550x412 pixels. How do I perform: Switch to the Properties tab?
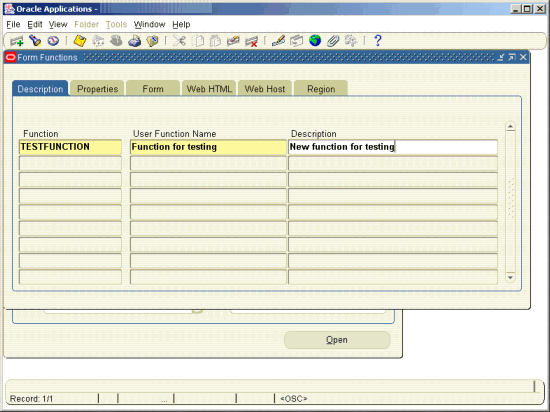pos(98,89)
